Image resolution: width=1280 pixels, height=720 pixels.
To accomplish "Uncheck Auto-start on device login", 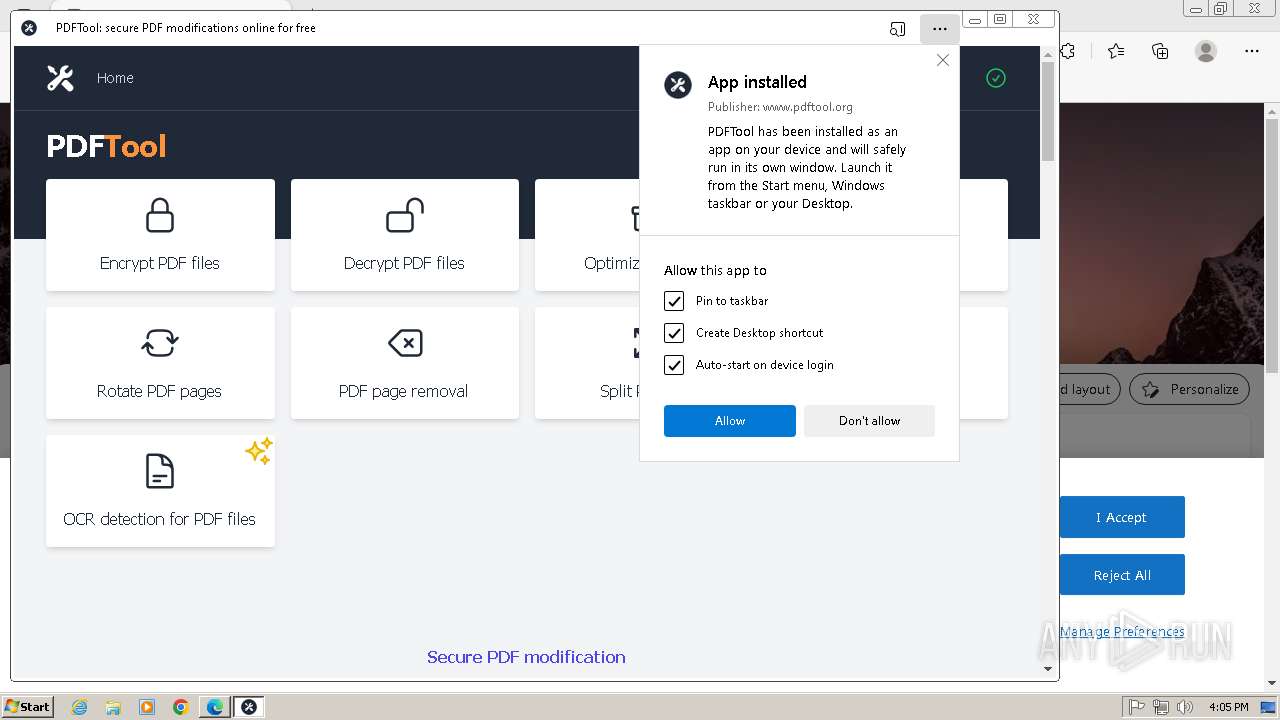I will [674, 365].
